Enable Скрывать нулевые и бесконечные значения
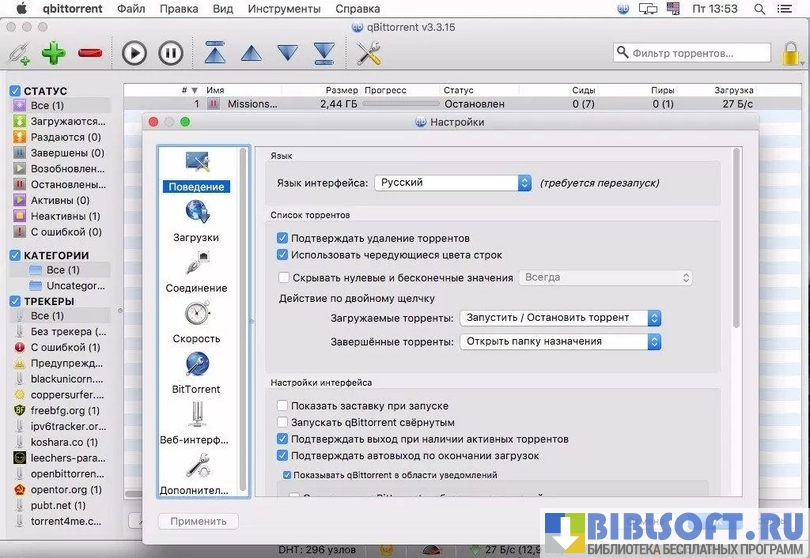 point(284,278)
